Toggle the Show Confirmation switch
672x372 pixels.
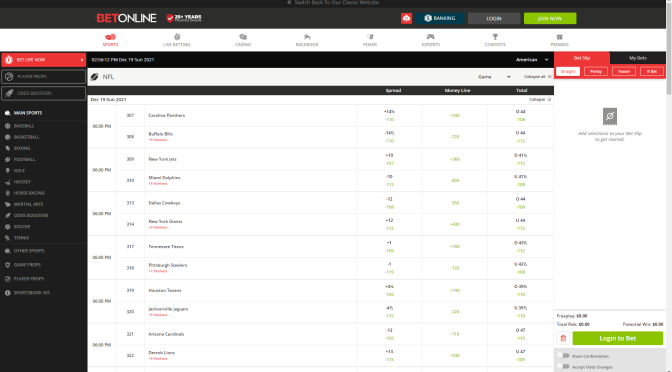click(x=563, y=356)
